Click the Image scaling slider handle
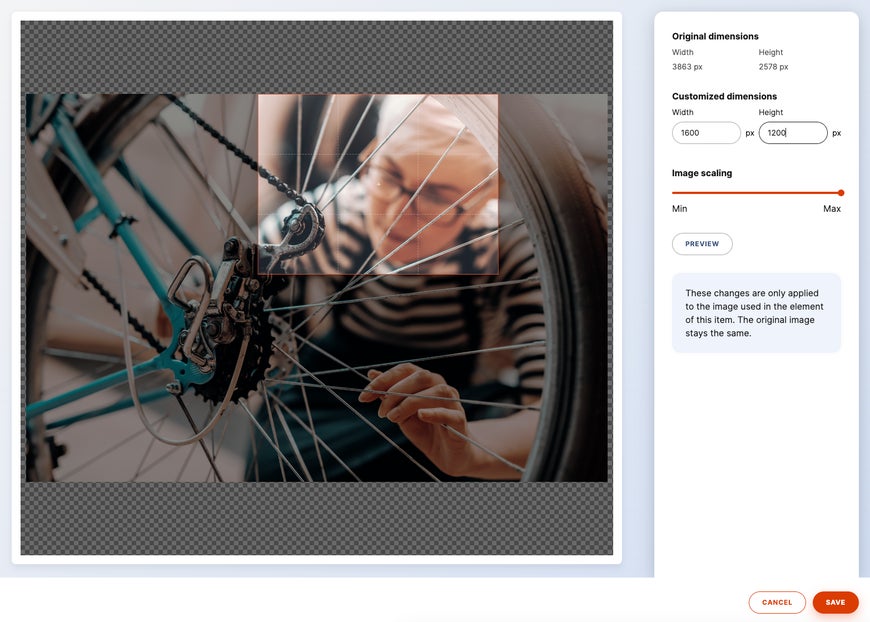 [841, 193]
